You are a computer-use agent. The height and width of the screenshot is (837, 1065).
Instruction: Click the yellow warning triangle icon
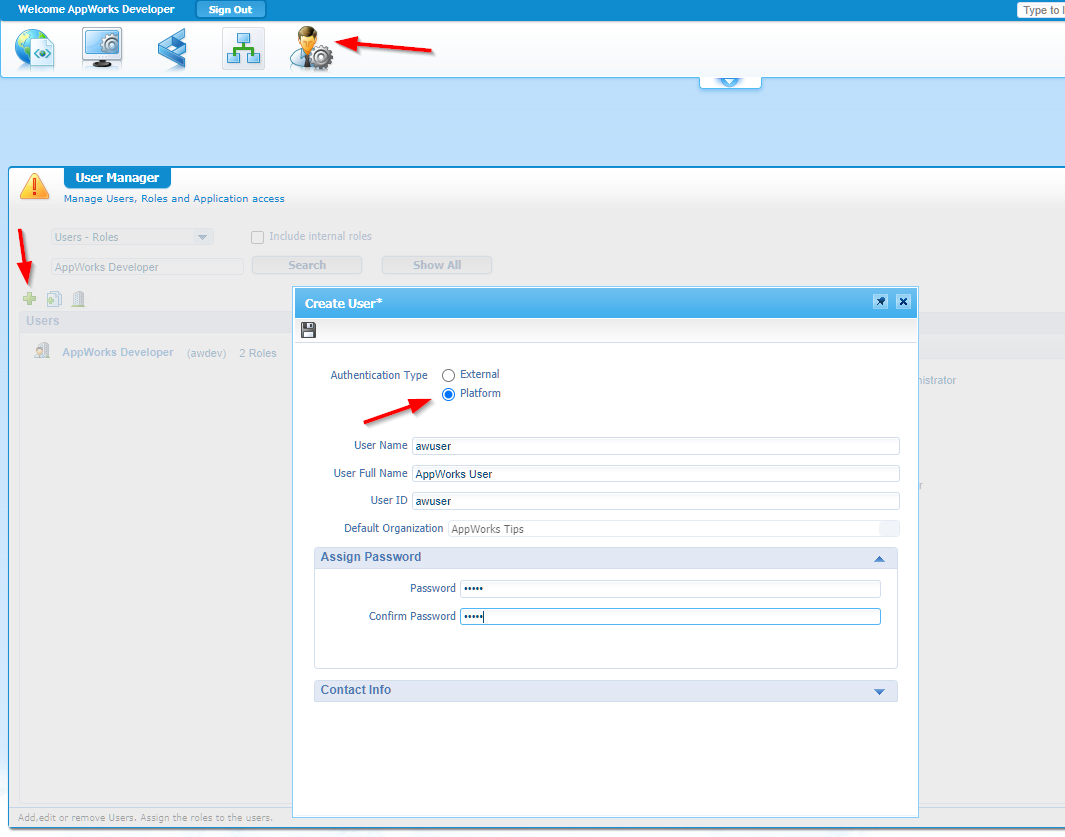click(x=34, y=186)
